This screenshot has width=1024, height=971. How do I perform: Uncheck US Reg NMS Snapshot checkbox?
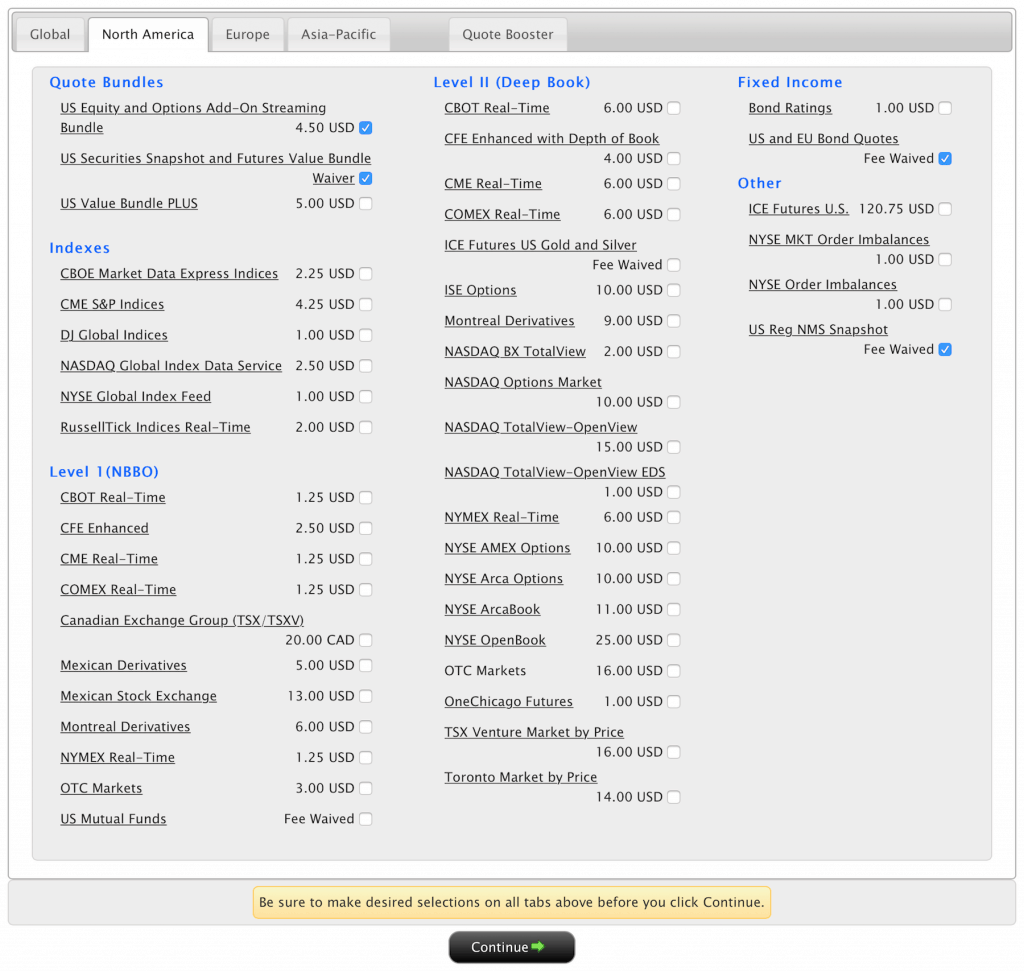945,350
